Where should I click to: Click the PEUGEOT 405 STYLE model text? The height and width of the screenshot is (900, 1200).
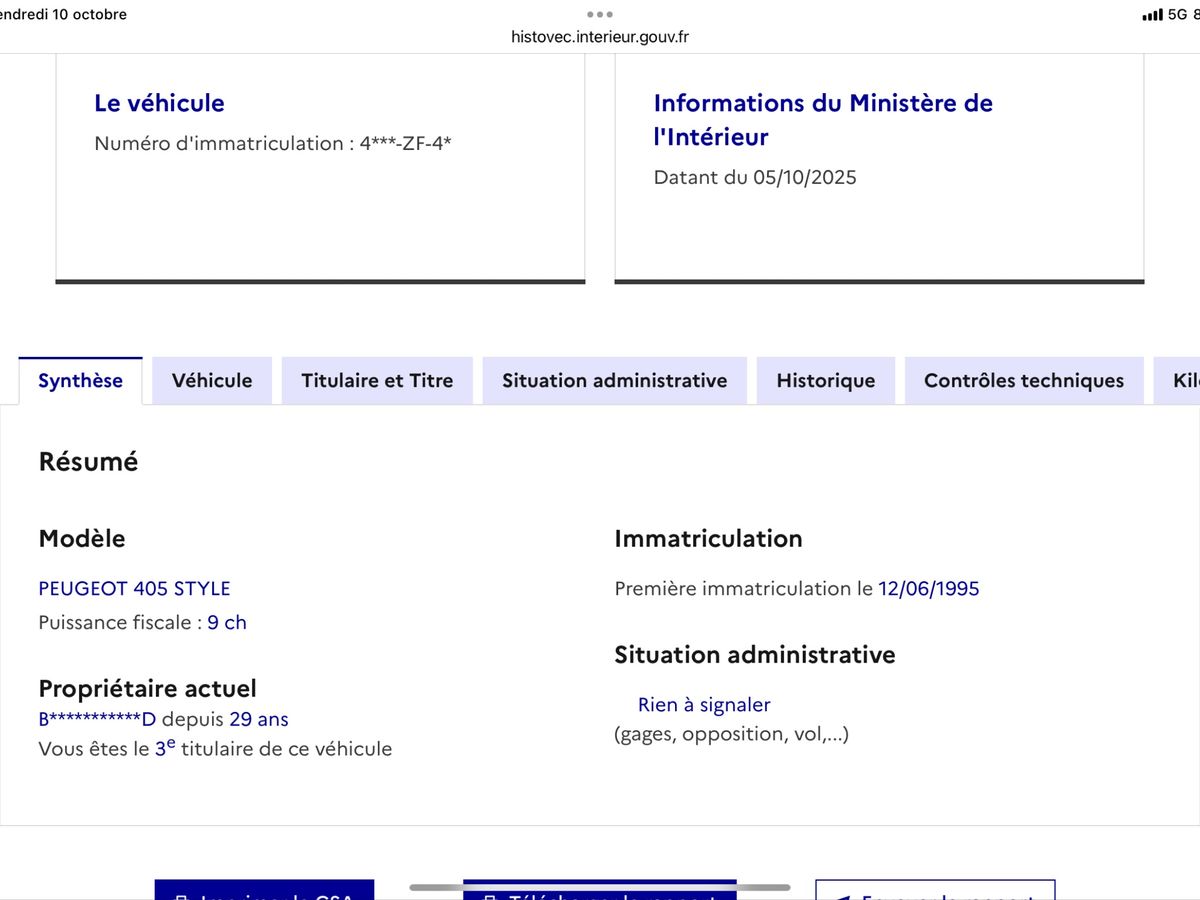pyautogui.click(x=134, y=588)
